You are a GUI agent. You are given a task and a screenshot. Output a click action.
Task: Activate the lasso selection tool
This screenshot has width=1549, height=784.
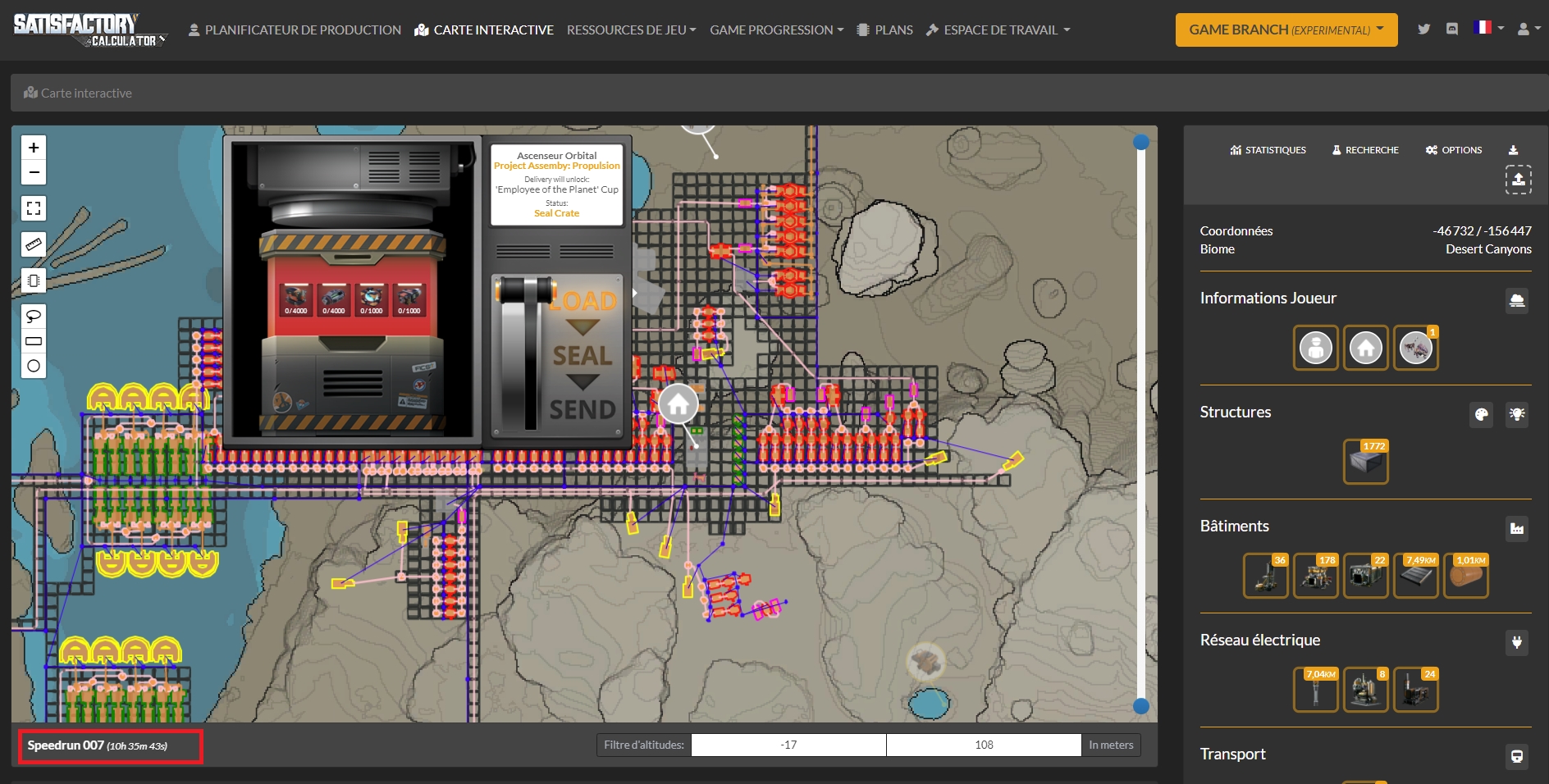(x=34, y=317)
